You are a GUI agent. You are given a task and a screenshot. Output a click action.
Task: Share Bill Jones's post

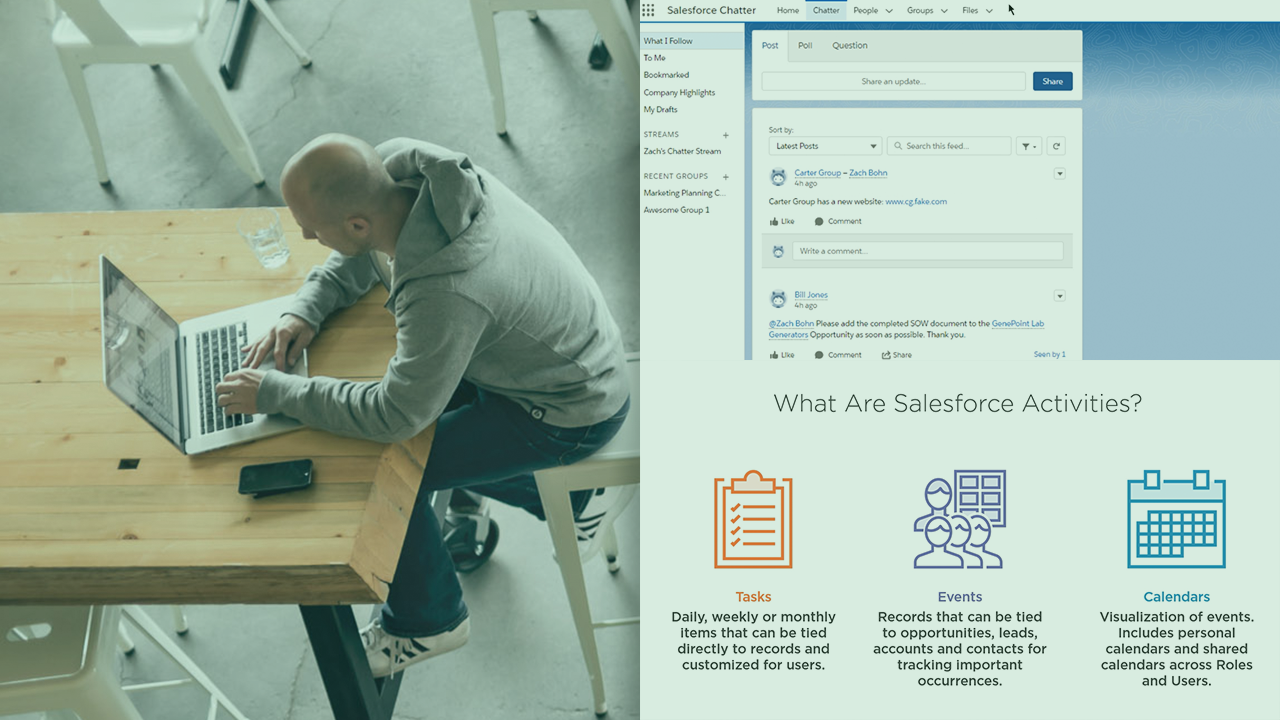coord(896,355)
